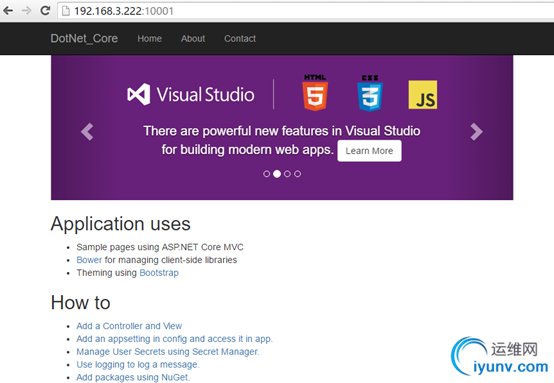Click the browser forward arrow
The height and width of the screenshot is (383, 554).
pos(27,11)
